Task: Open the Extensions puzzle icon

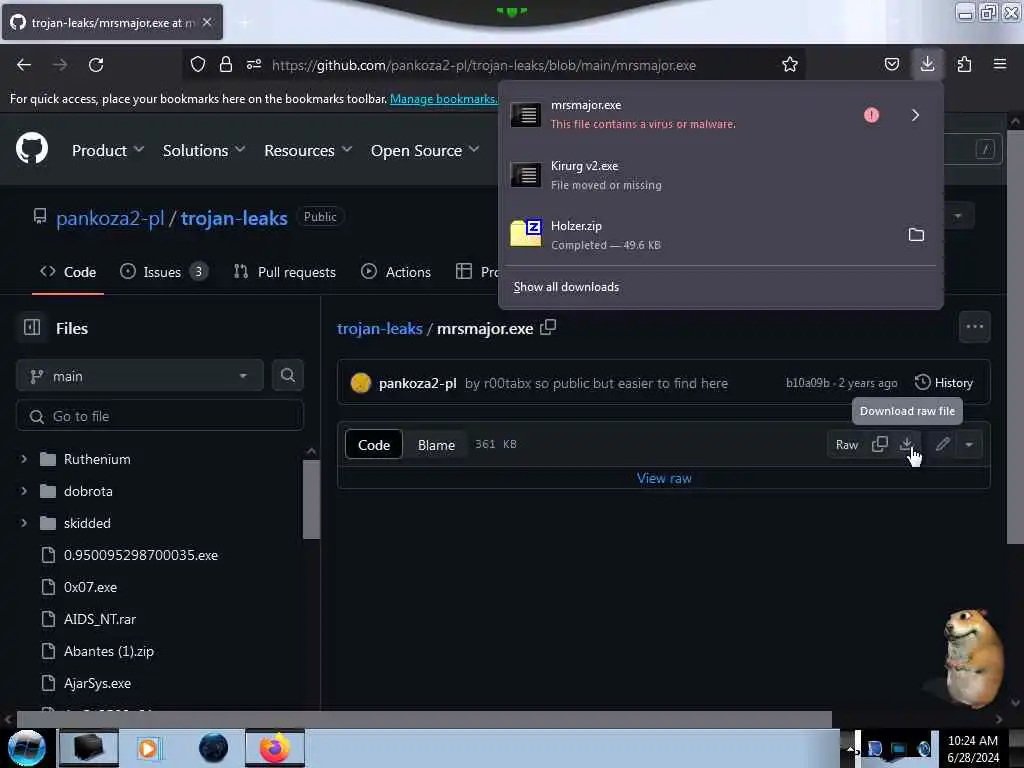Action: pos(964,64)
